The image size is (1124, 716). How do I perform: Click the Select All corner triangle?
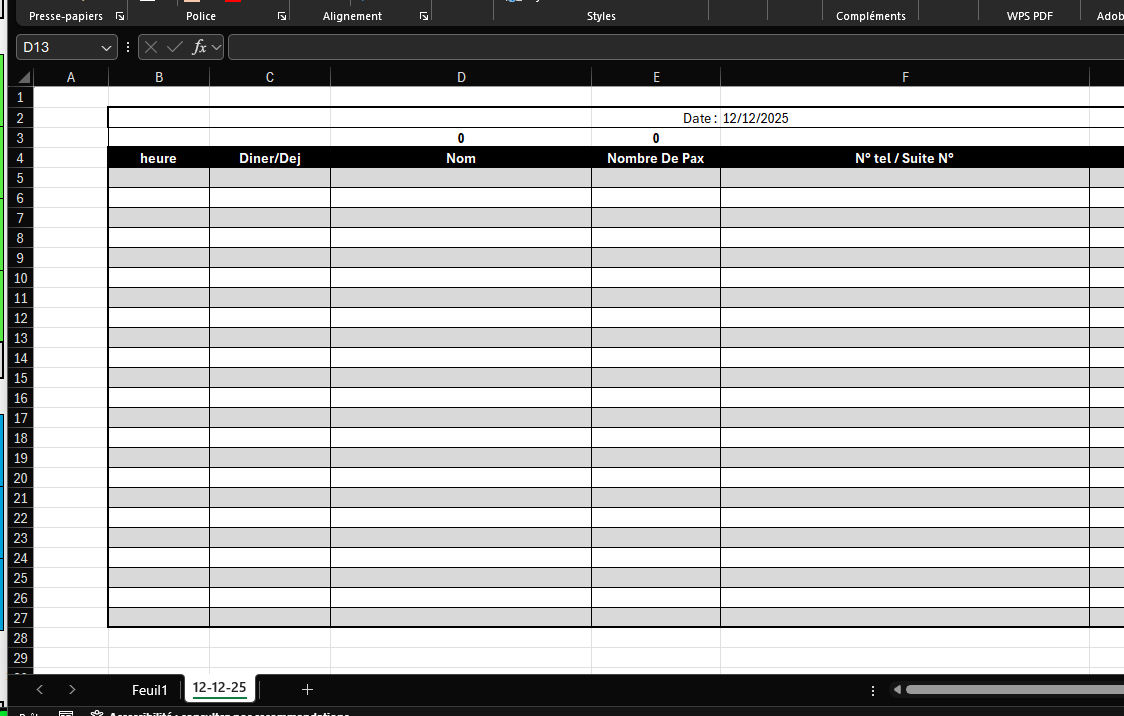tap(25, 78)
